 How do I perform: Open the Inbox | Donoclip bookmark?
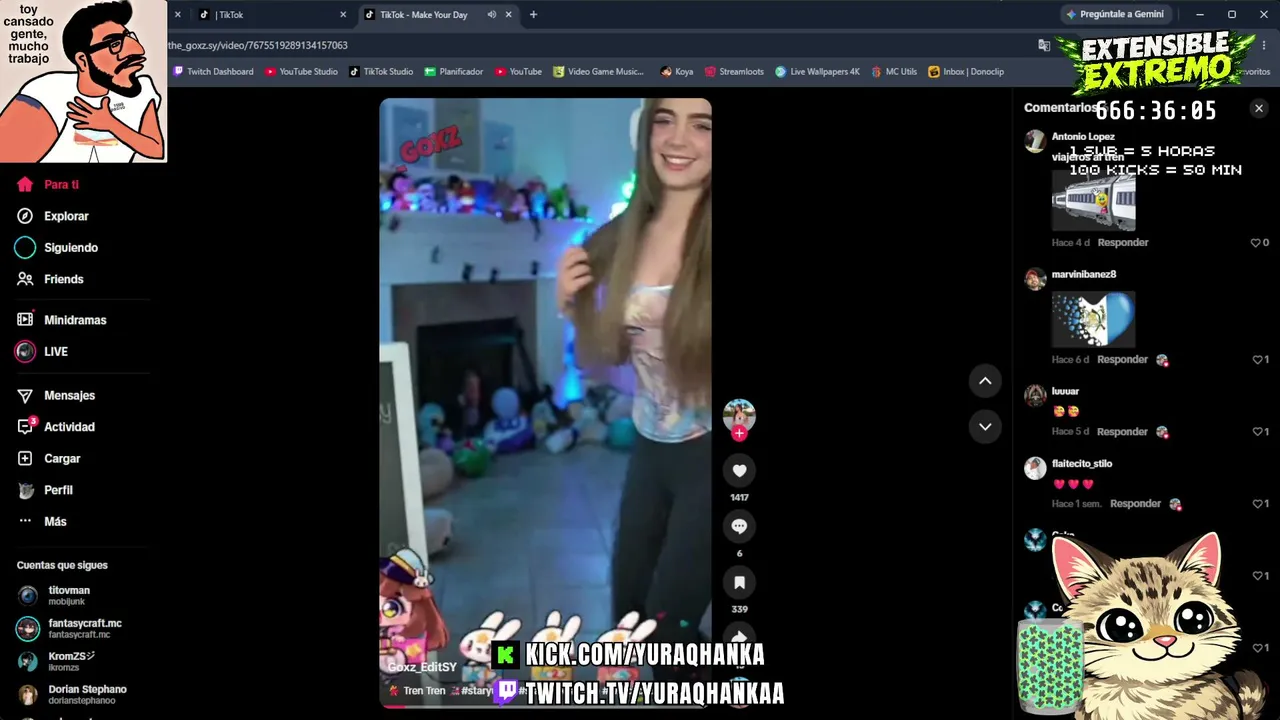tap(966, 72)
